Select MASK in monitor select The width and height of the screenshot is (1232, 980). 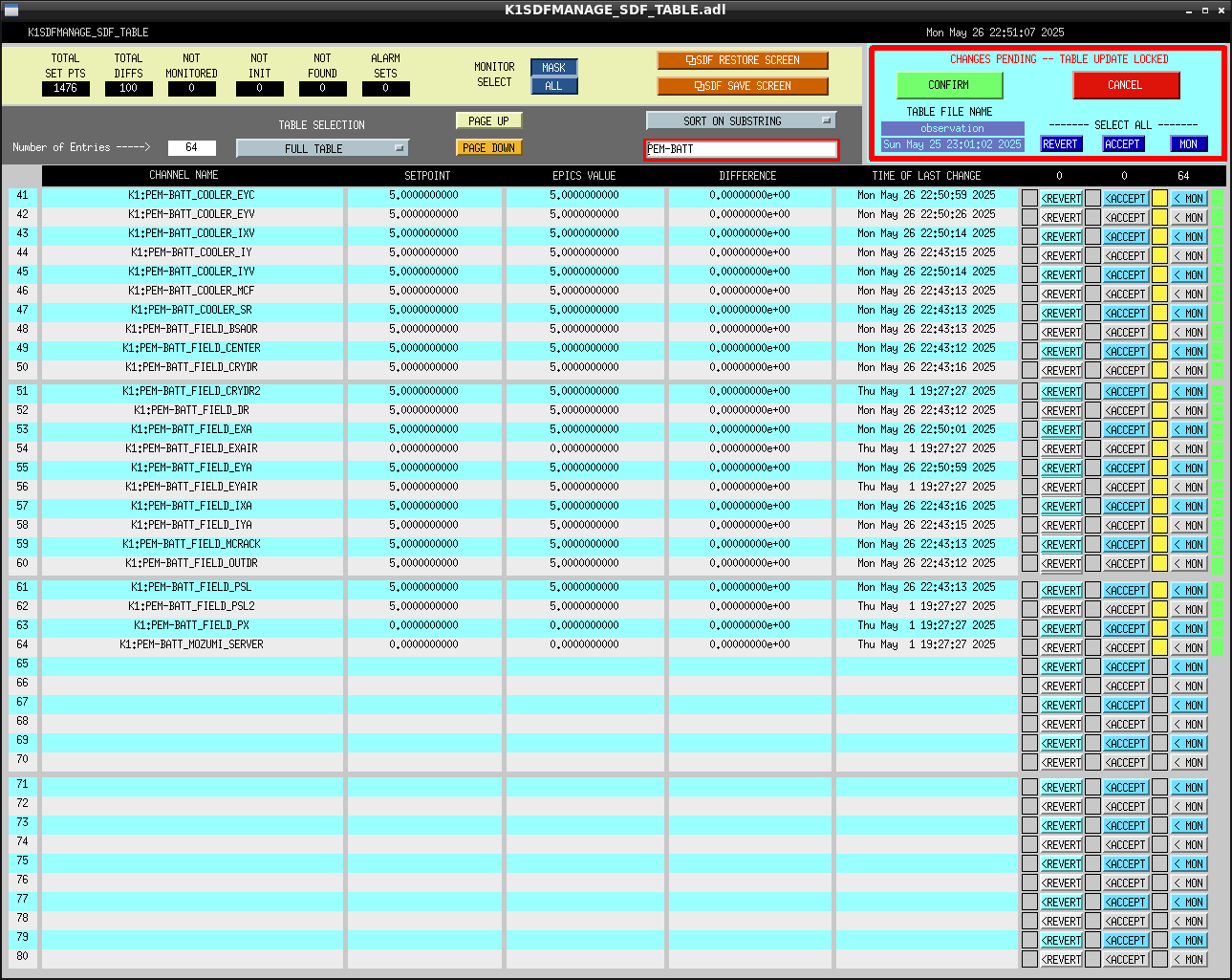(x=554, y=68)
